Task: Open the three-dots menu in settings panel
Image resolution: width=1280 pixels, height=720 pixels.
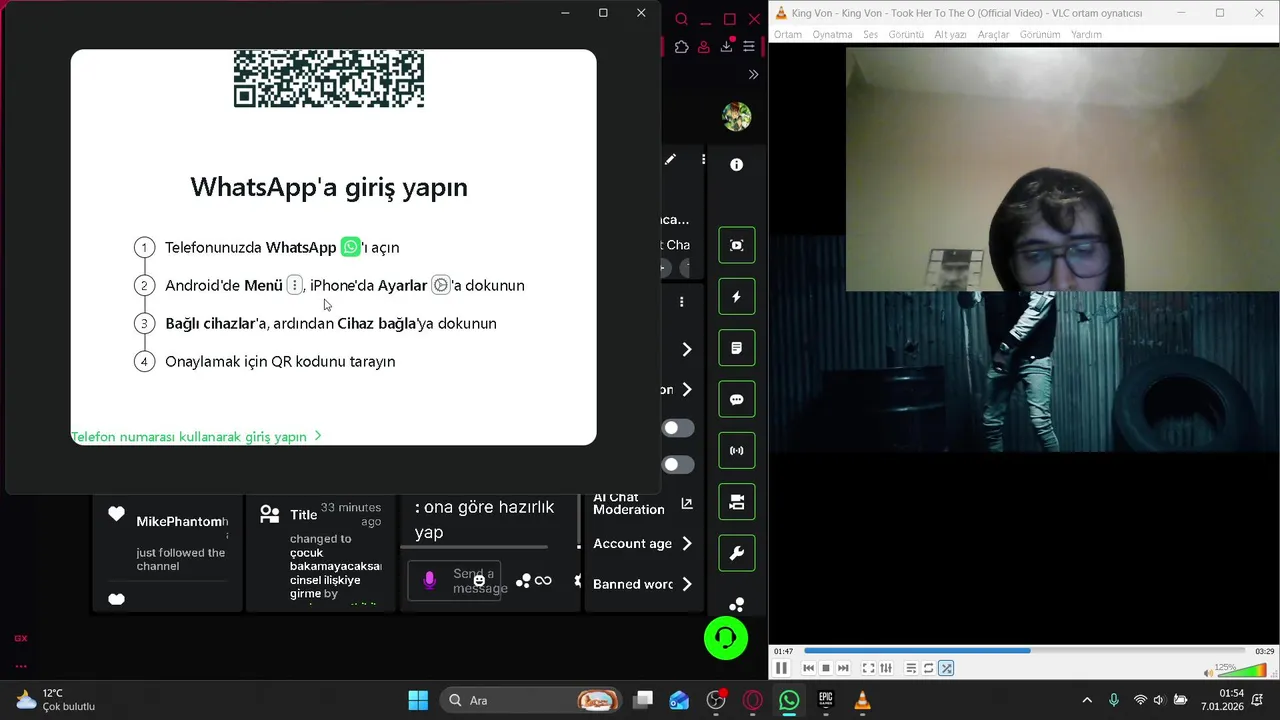Action: (682, 301)
